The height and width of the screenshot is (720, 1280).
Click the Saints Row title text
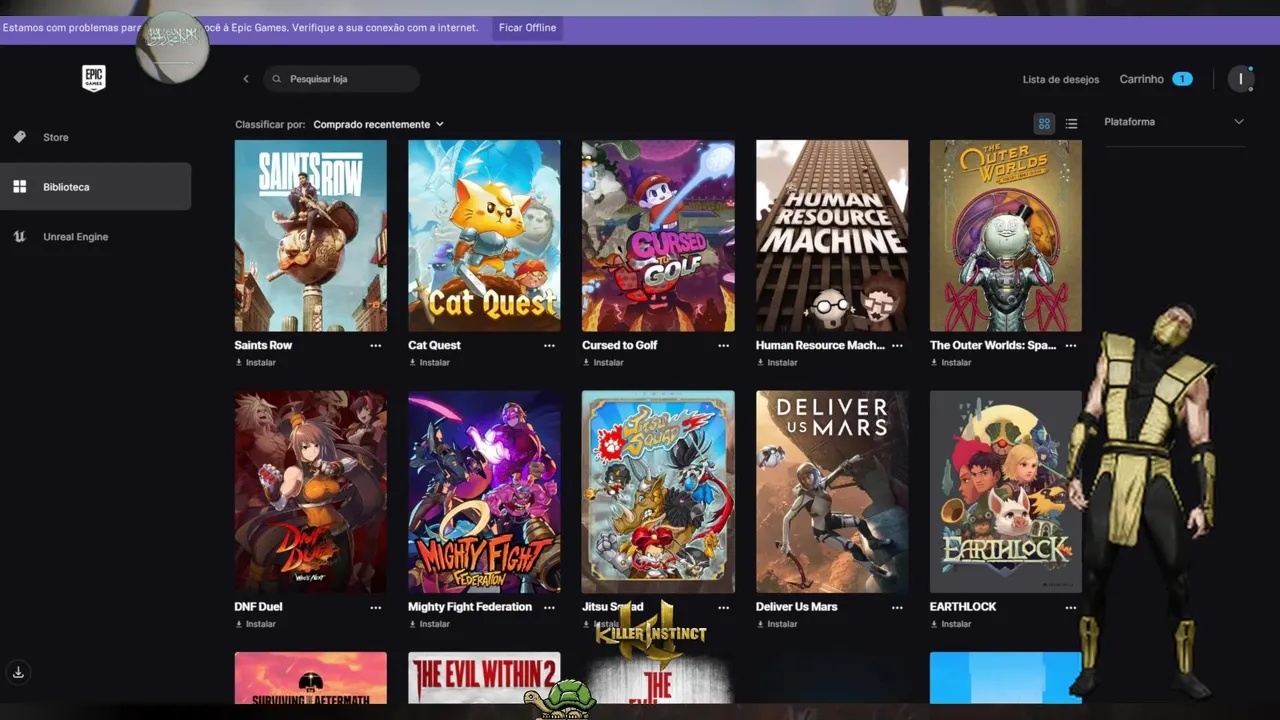(263, 345)
